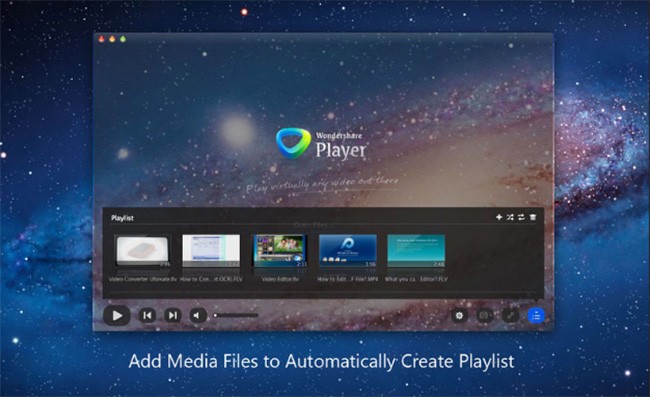
Task: Maximize the player with the green button
Action: (x=123, y=39)
